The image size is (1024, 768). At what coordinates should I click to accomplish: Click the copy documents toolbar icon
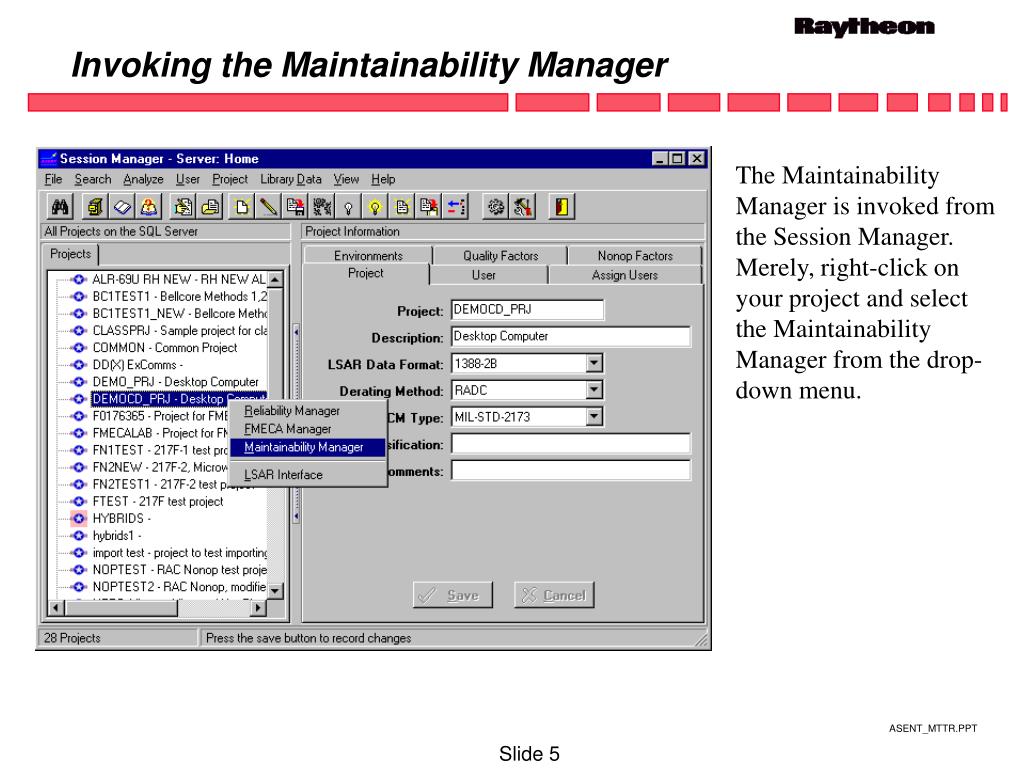point(429,207)
